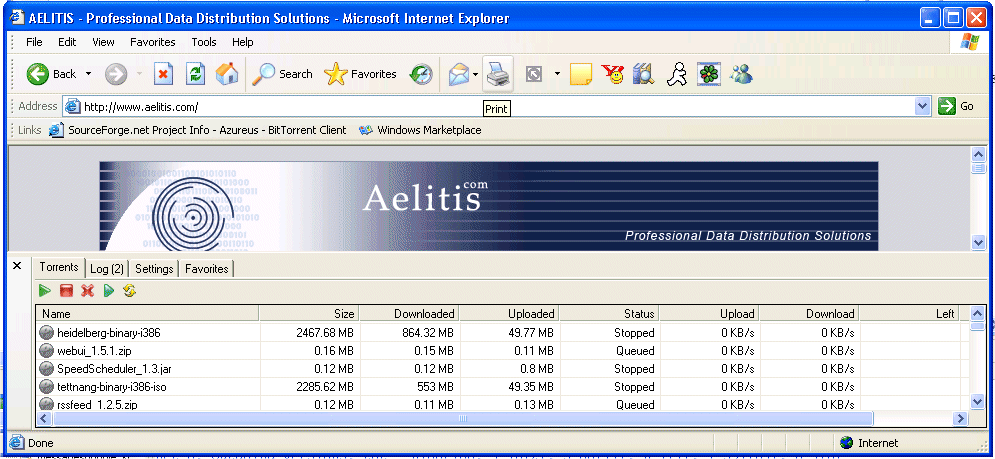The height and width of the screenshot is (459, 995).
Task: Open the File menu
Action: click(34, 43)
